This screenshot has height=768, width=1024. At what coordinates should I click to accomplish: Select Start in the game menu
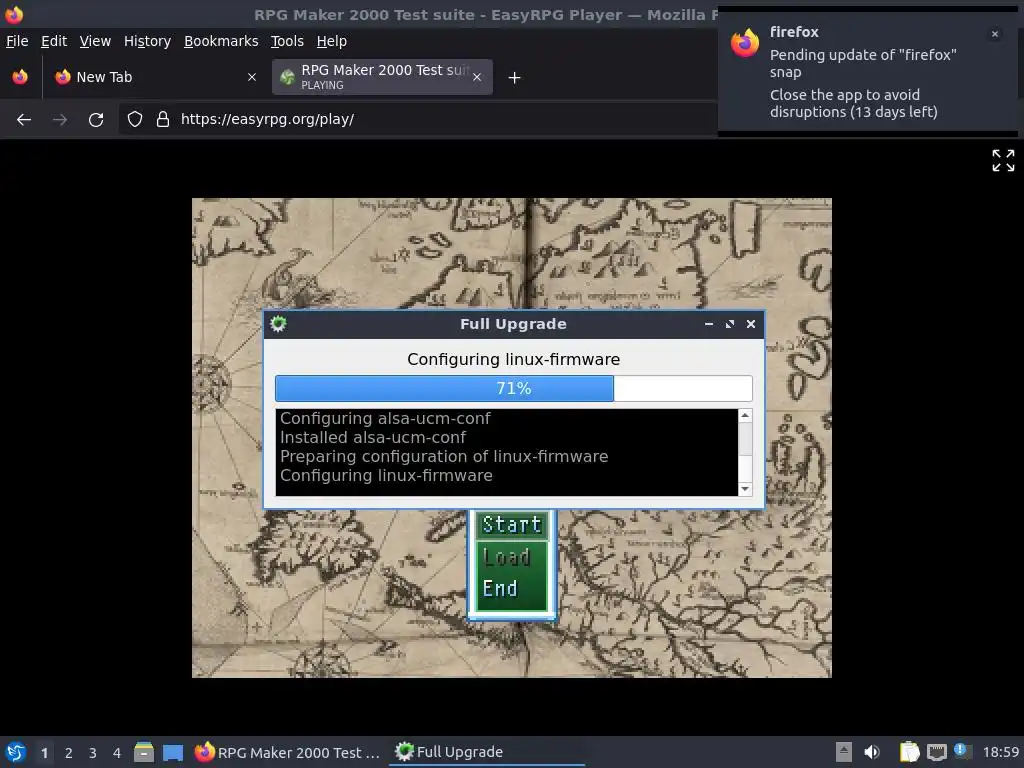point(512,525)
